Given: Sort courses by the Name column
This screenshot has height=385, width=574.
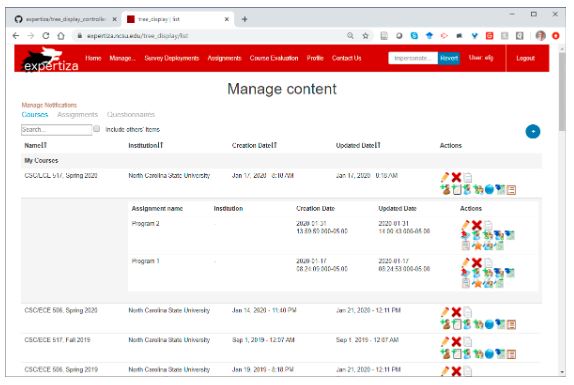Looking at the screenshot, I should pyautogui.click(x=36, y=145).
